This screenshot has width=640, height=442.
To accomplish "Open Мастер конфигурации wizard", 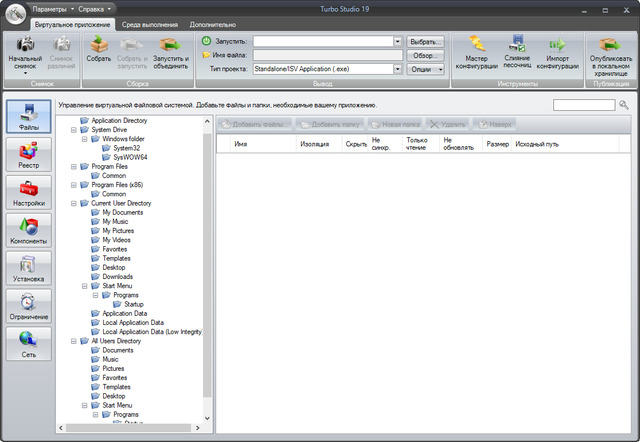I will [477, 44].
